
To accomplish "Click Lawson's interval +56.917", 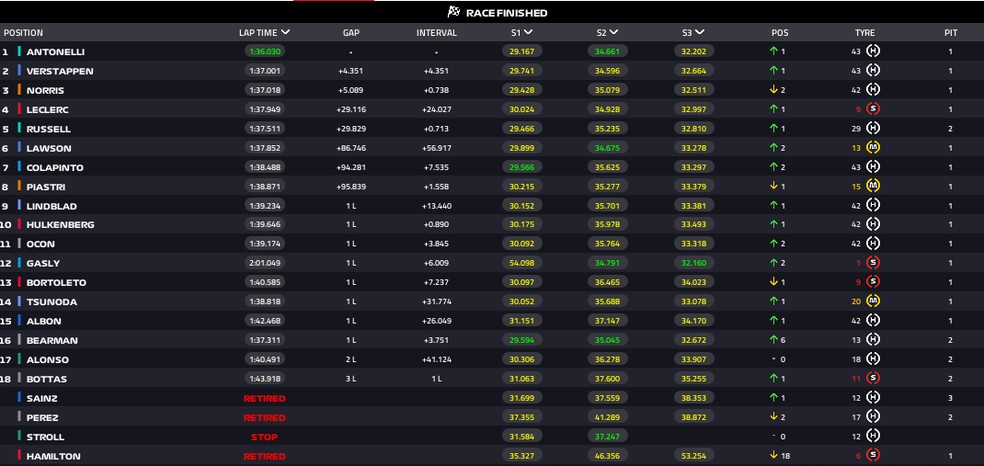I will coord(436,148).
